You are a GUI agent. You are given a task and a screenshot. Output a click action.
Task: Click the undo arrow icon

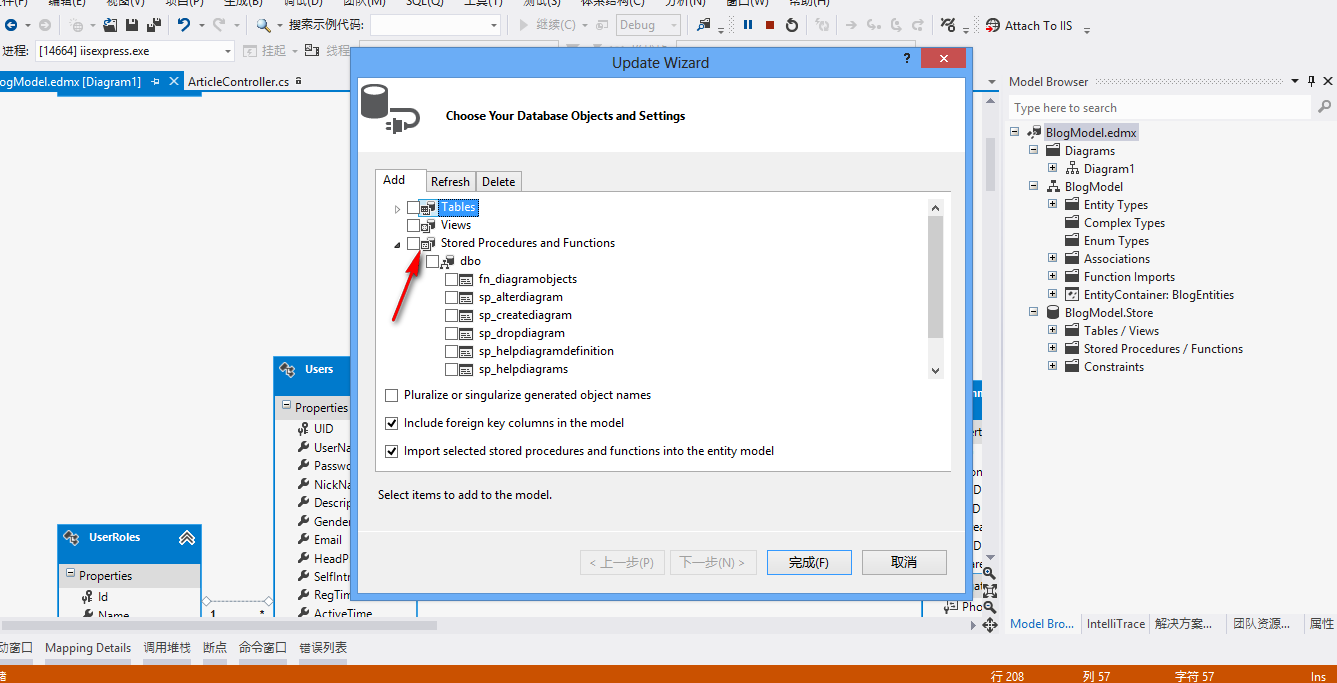tap(184, 25)
